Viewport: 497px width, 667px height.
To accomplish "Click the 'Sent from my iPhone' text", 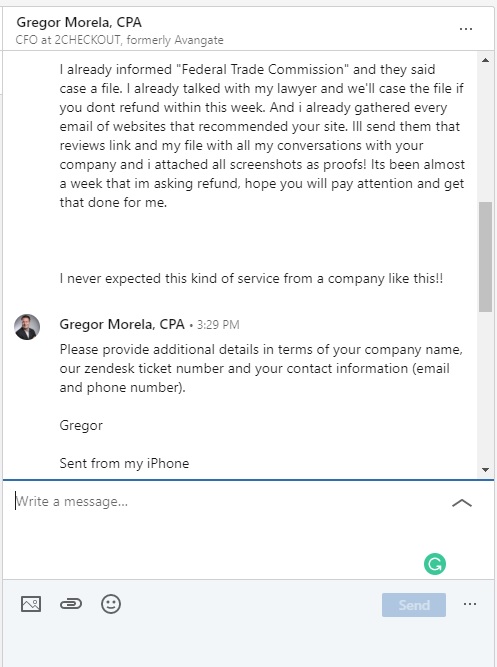I will coord(124,463).
